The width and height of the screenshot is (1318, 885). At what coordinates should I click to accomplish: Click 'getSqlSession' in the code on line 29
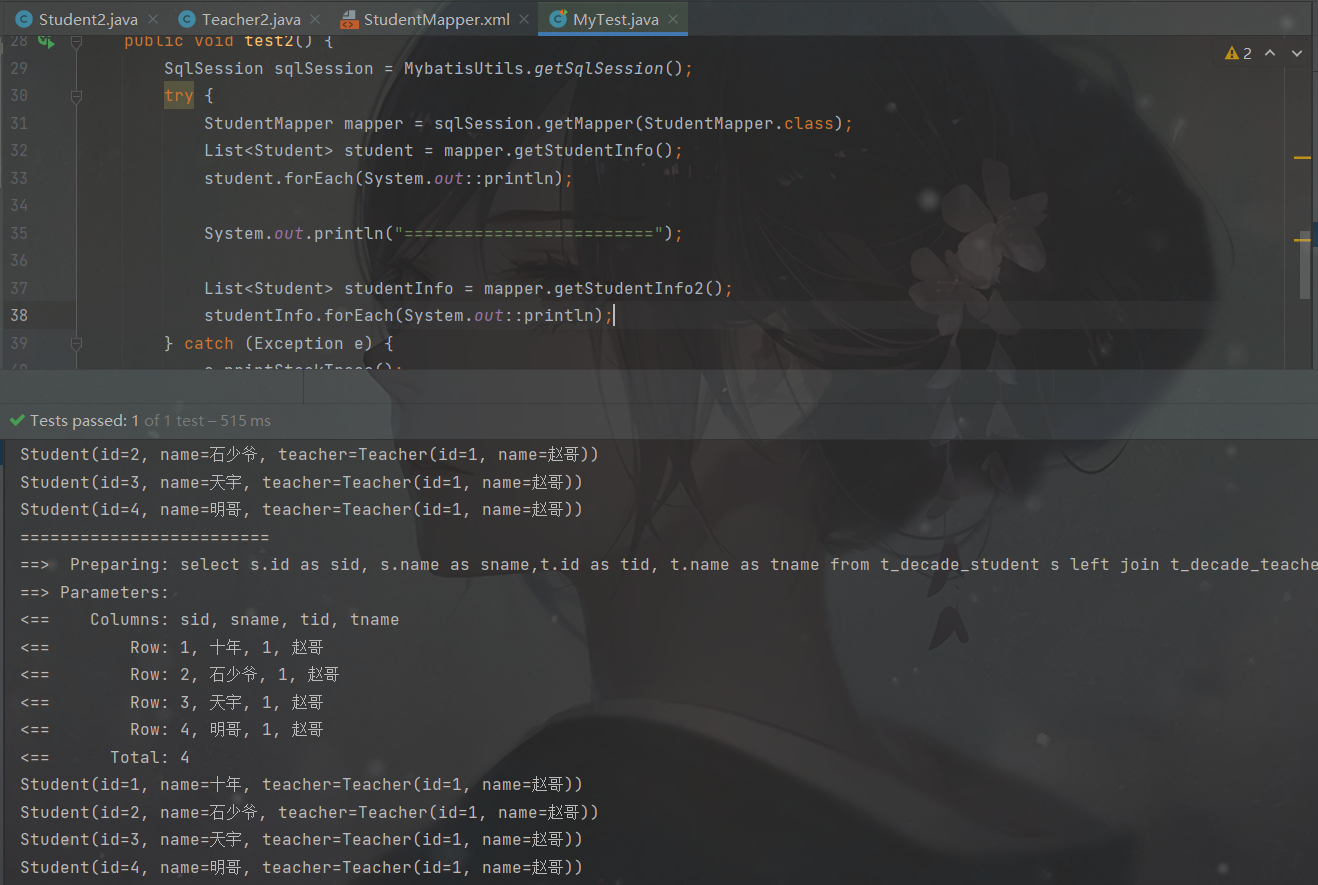tap(598, 68)
